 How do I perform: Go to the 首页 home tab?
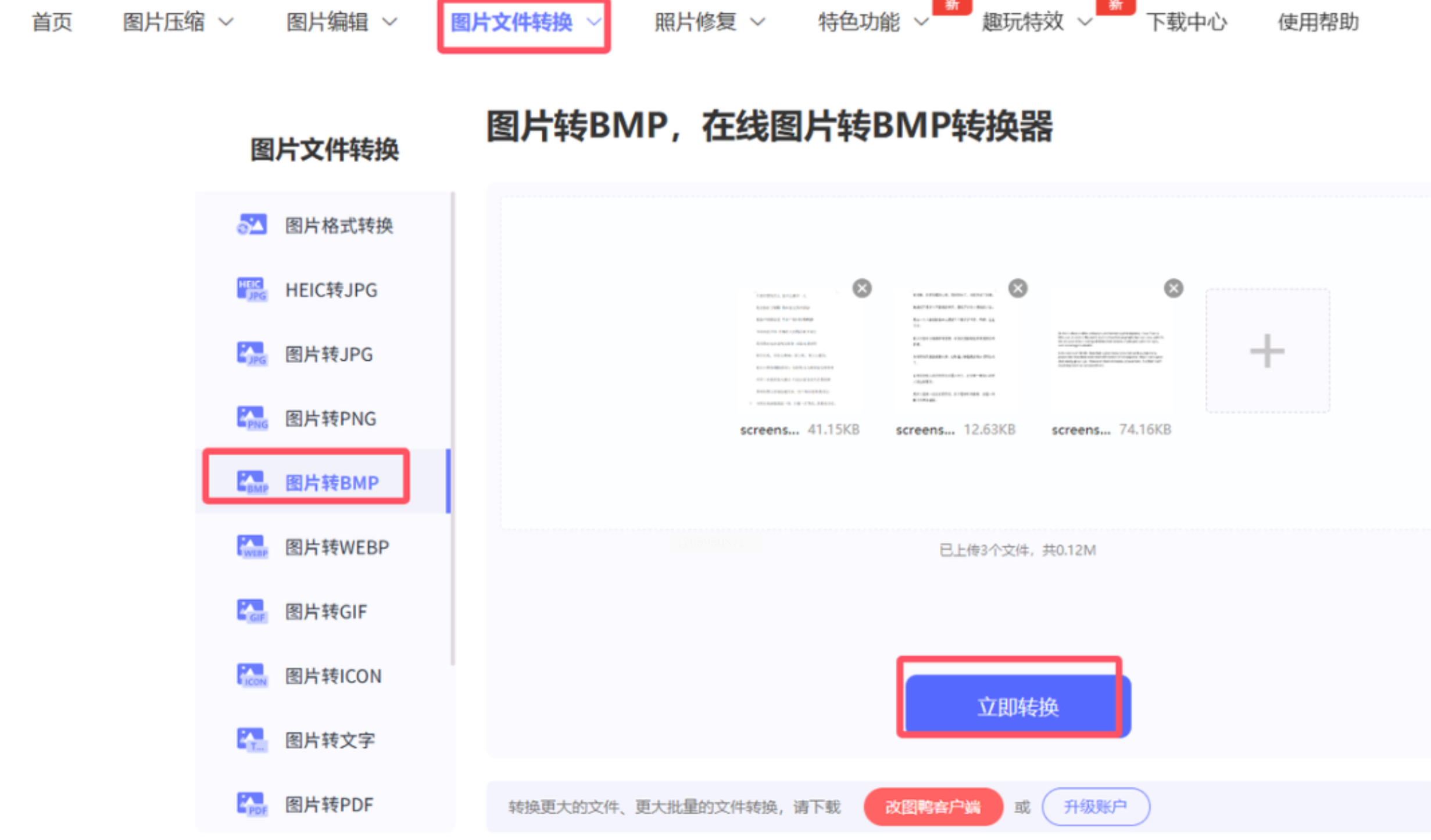pyautogui.click(x=52, y=22)
